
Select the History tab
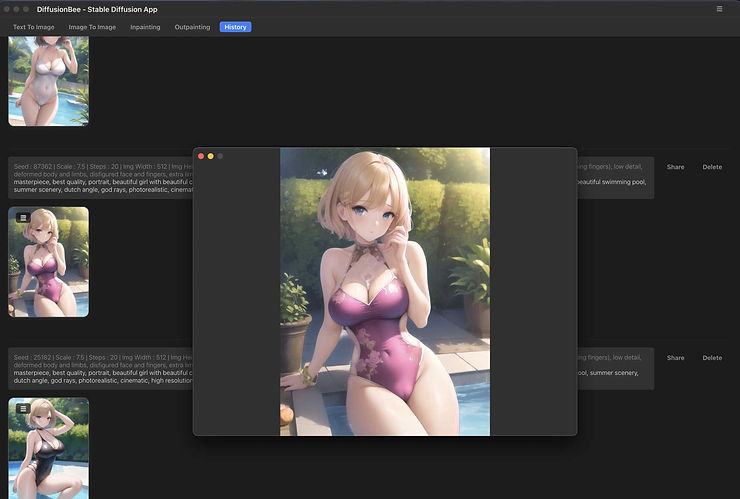[236, 27]
